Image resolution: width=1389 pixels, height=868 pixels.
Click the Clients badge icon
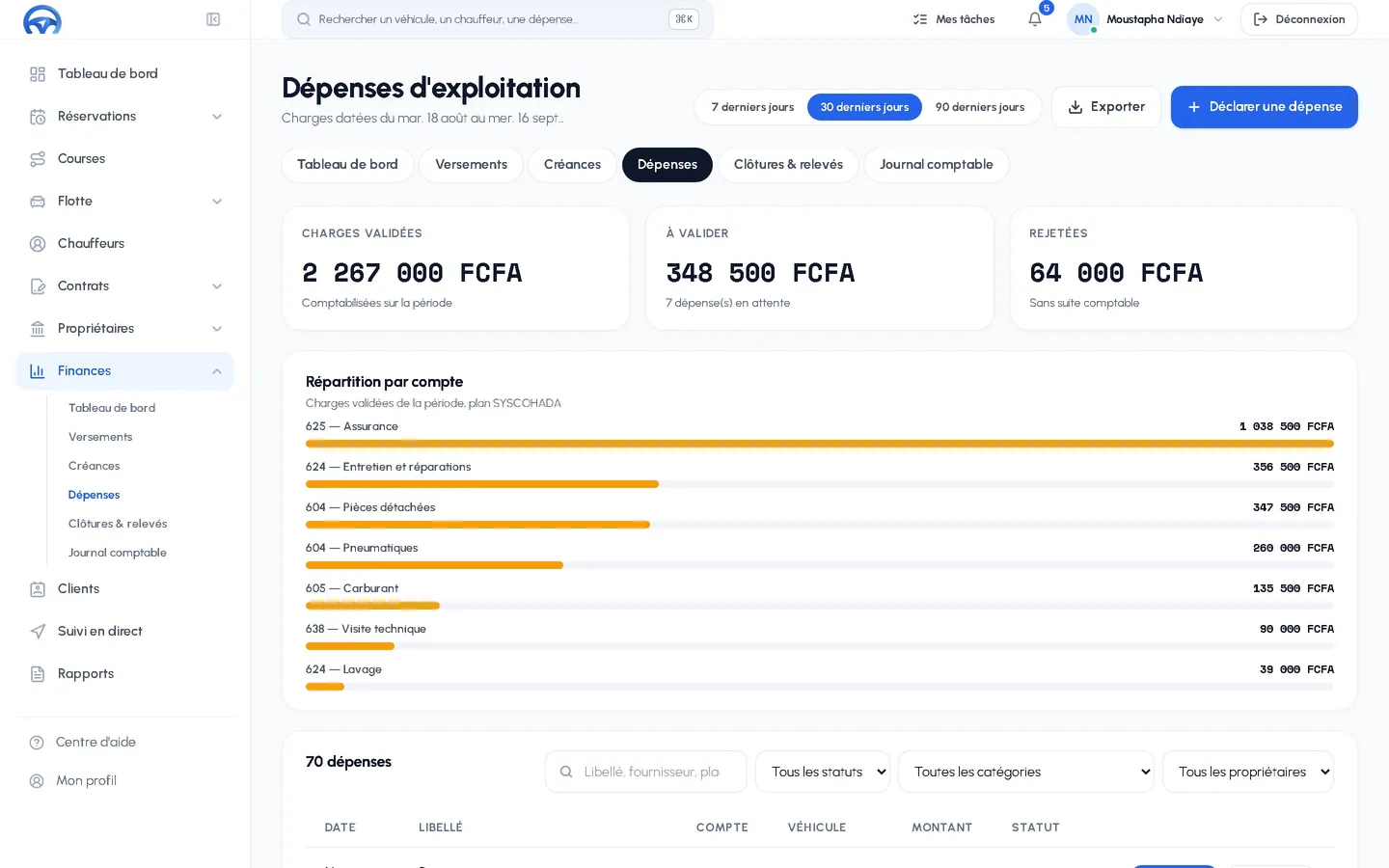point(38,589)
